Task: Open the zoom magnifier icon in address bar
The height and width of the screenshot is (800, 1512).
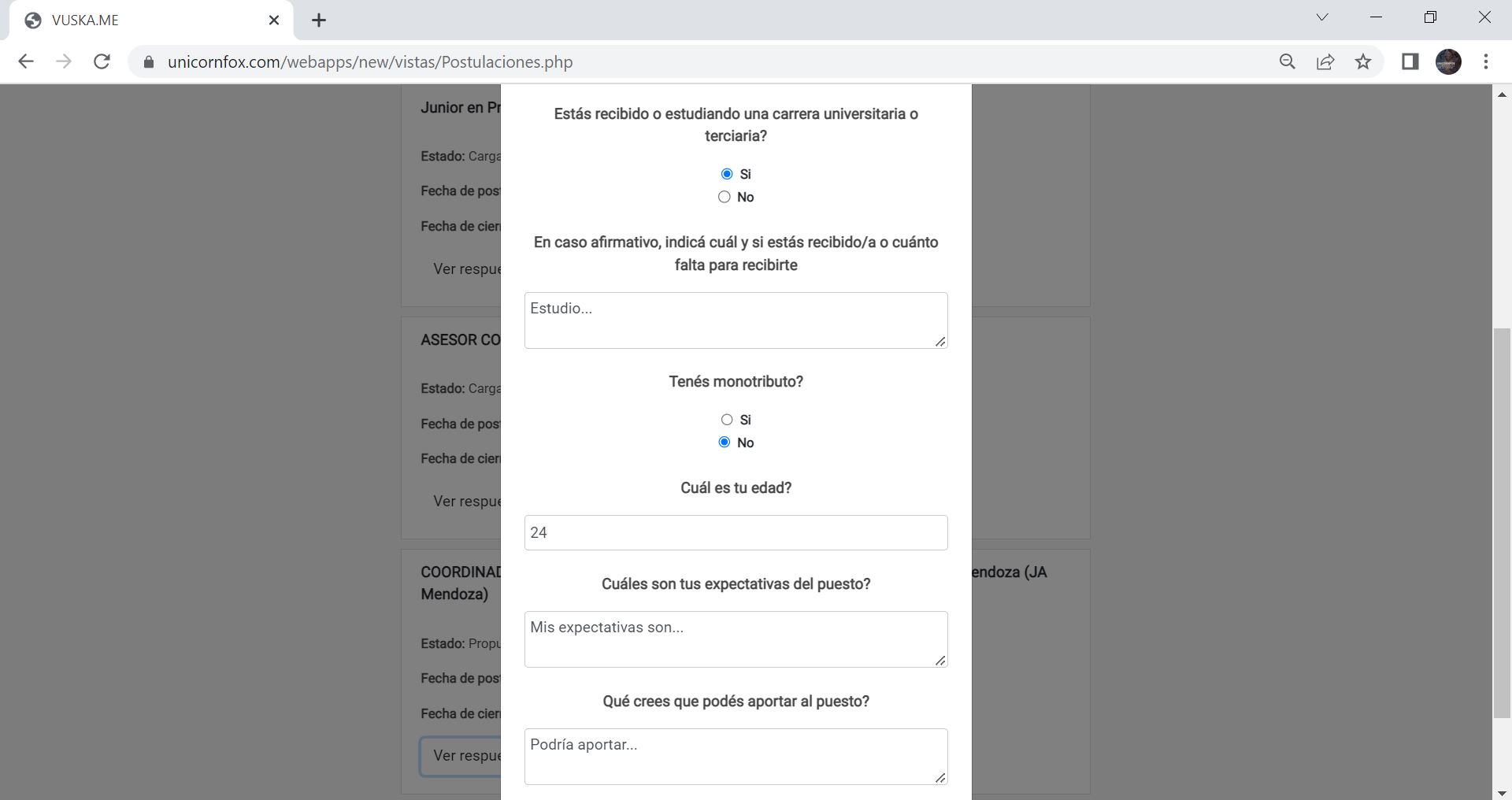Action: (1288, 61)
